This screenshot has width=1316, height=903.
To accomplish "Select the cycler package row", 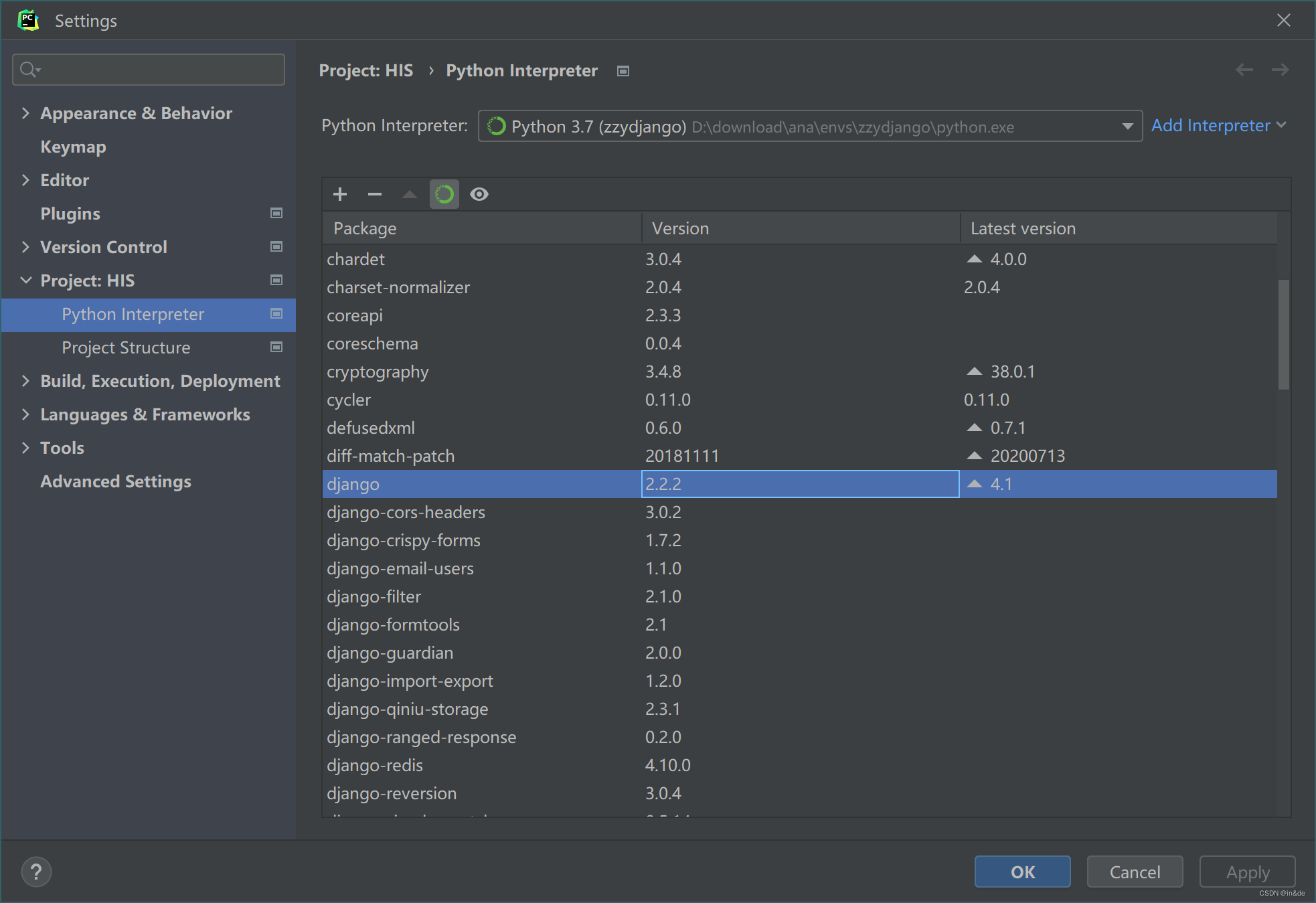I will click(x=800, y=400).
